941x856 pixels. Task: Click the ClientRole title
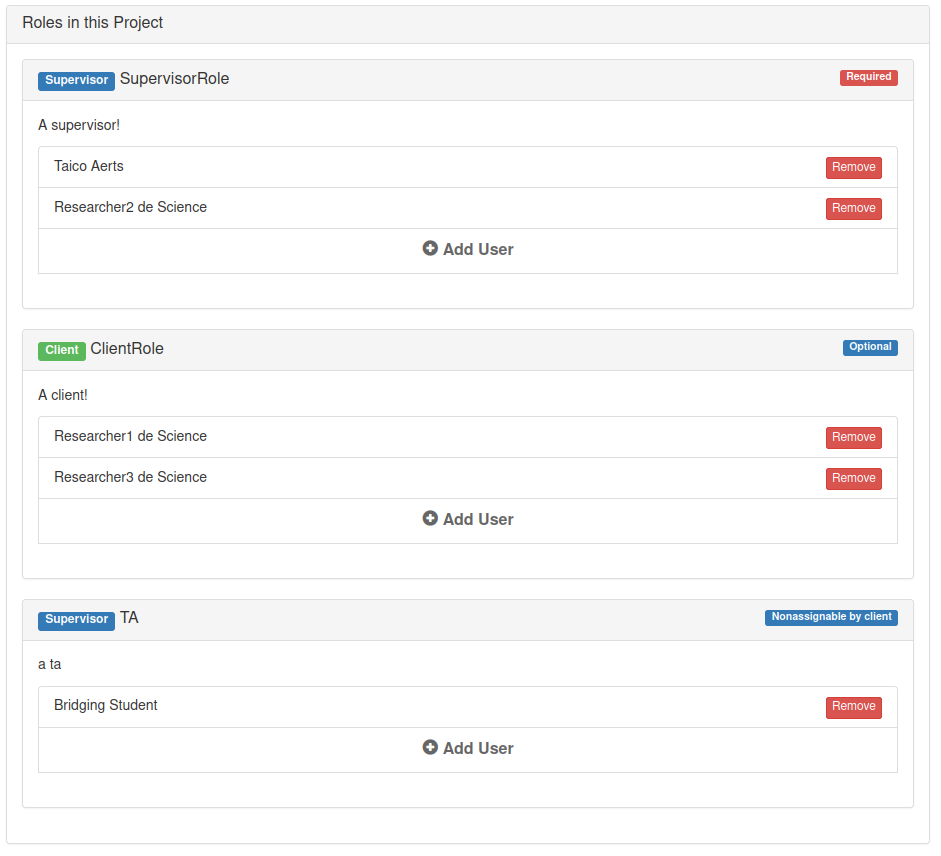pos(127,349)
